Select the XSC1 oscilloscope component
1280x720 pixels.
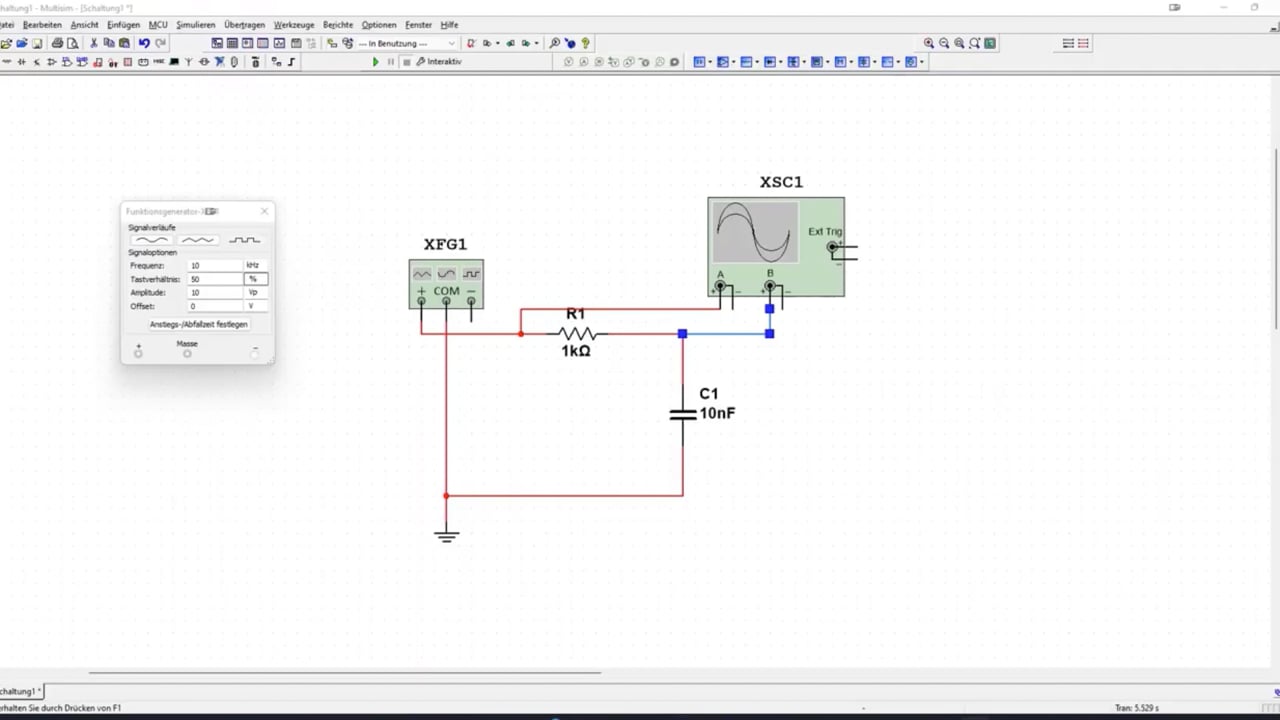coord(776,247)
